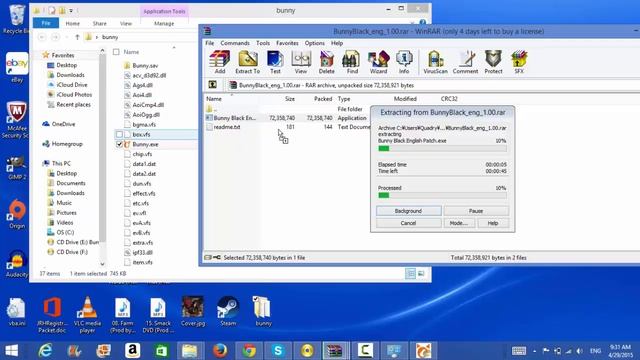This screenshot has height=360, width=640.
Task: Open the Manage tab in Explorer ribbon
Action: [x=164, y=24]
